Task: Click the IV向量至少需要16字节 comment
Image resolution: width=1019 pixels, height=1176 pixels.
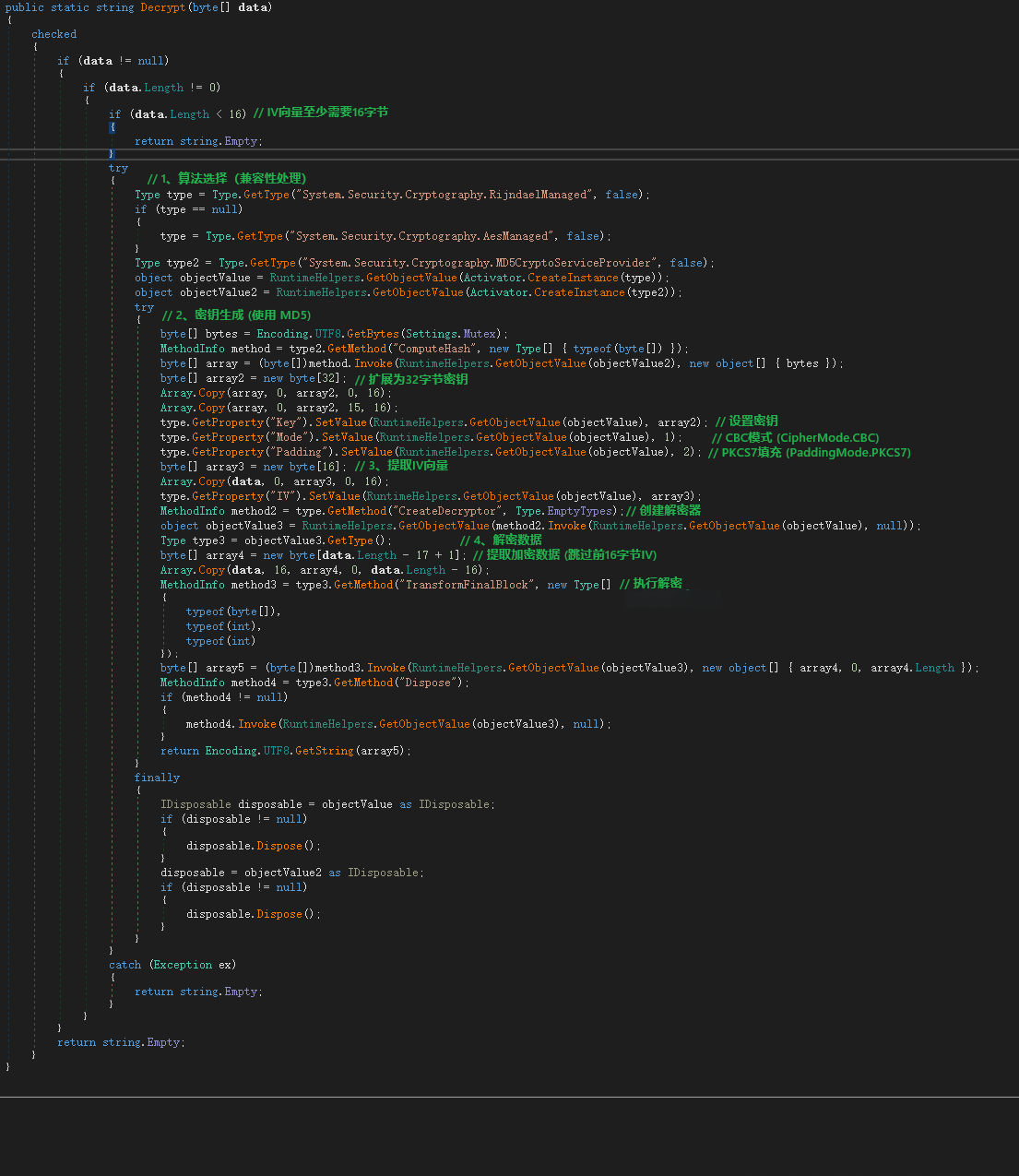Action: [x=321, y=113]
